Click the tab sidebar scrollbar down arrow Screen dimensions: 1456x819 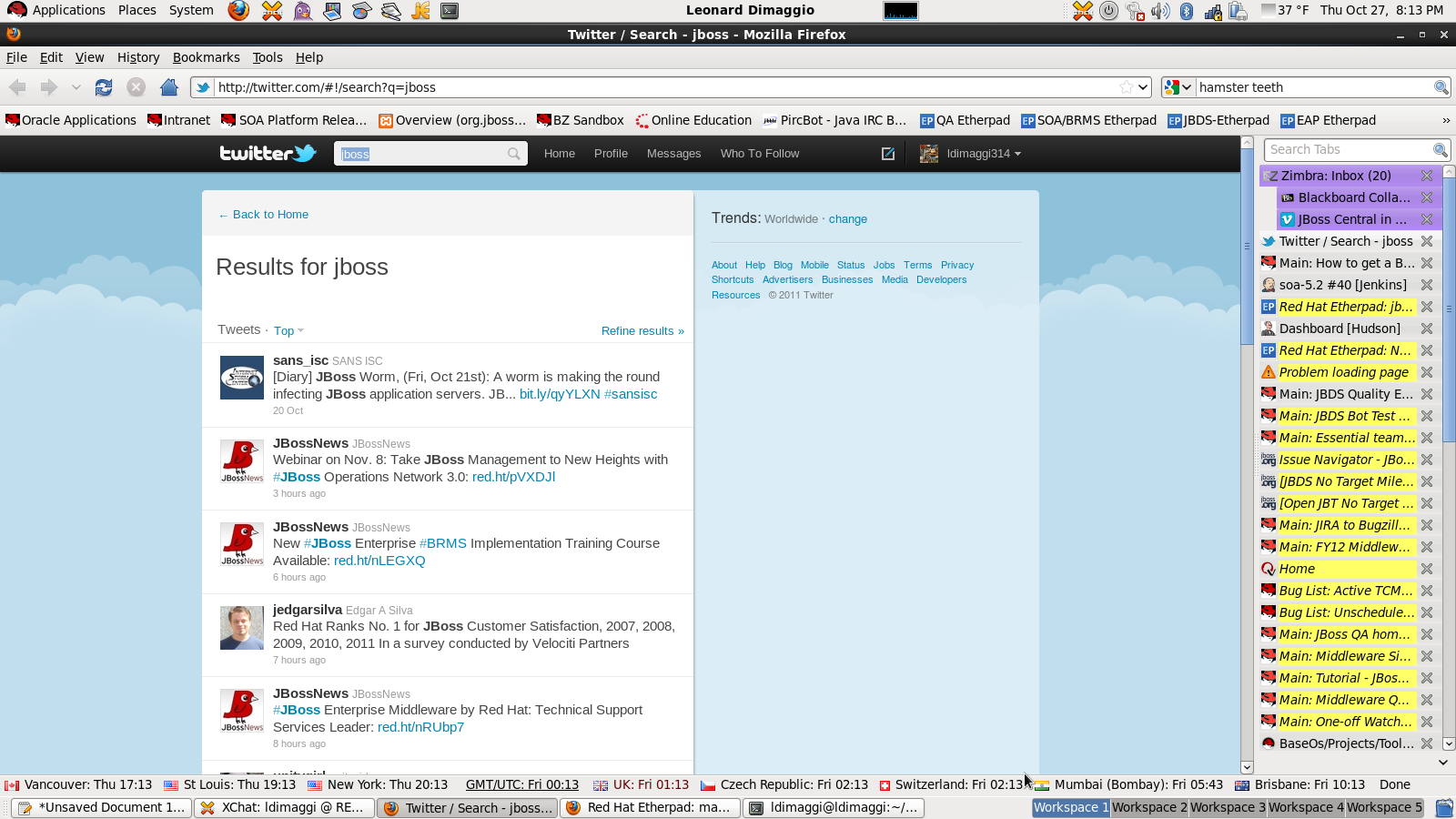point(1449,743)
